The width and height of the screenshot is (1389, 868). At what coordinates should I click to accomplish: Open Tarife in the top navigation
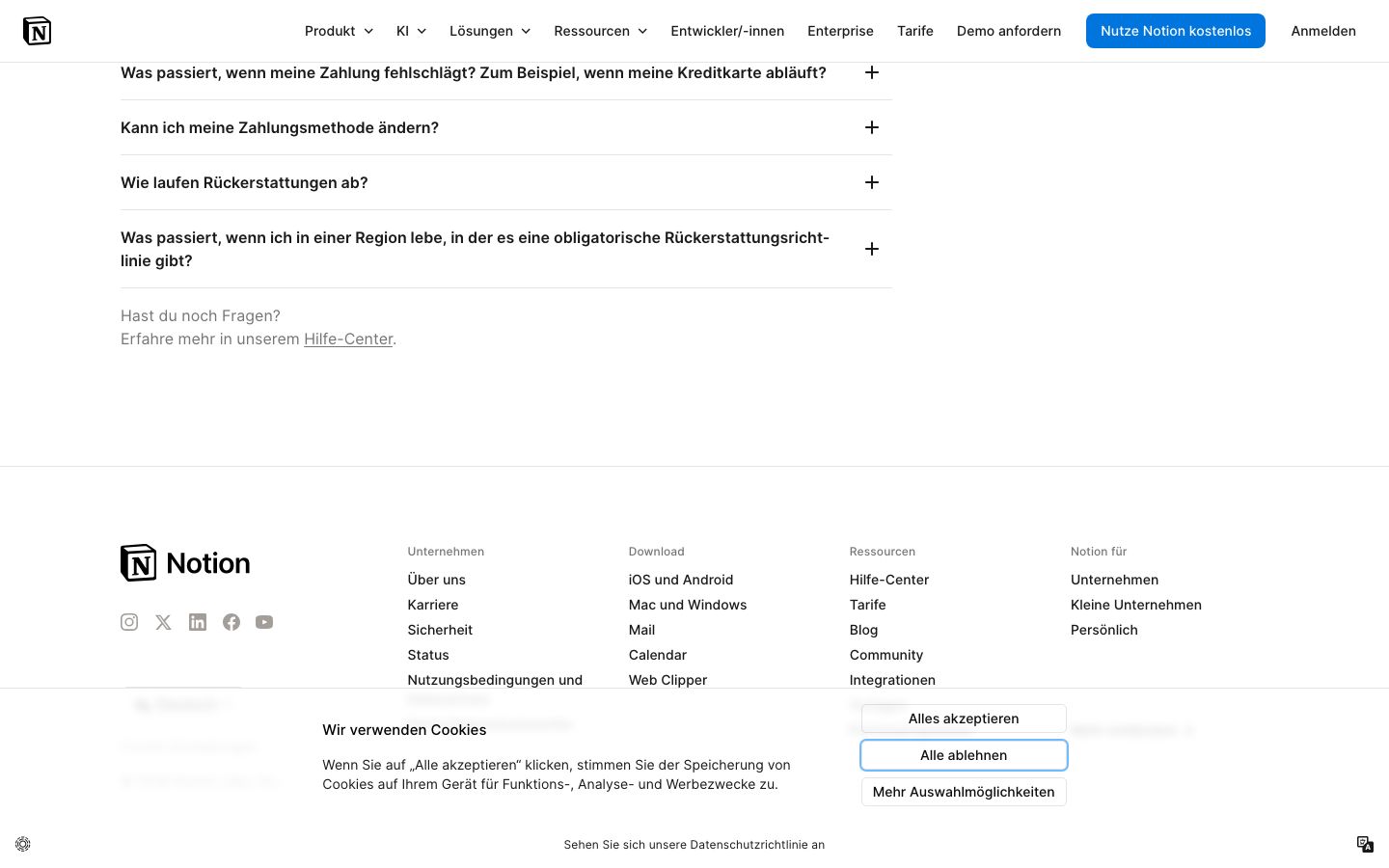click(x=915, y=31)
